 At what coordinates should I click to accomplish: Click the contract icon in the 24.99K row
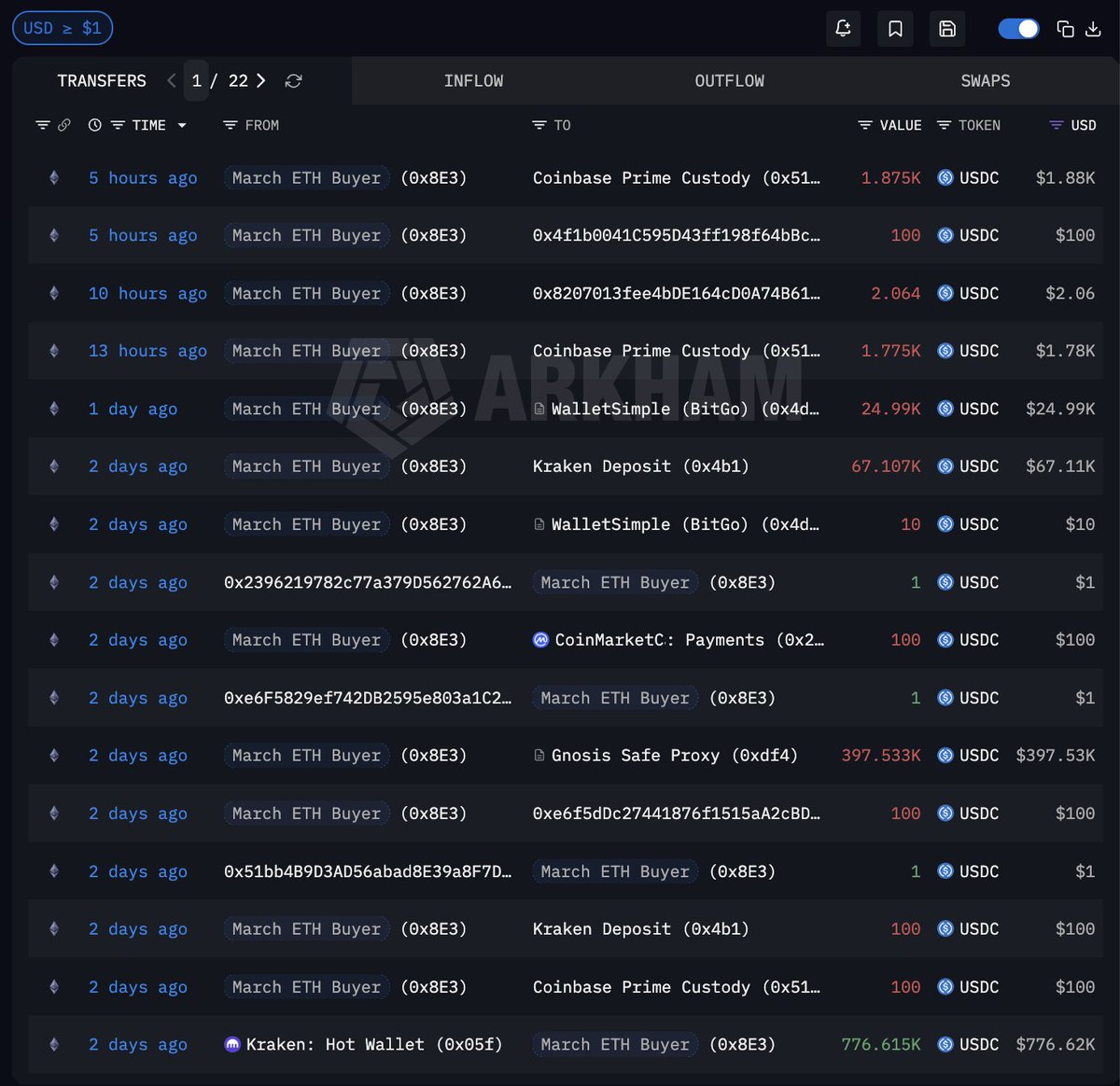tap(539, 409)
